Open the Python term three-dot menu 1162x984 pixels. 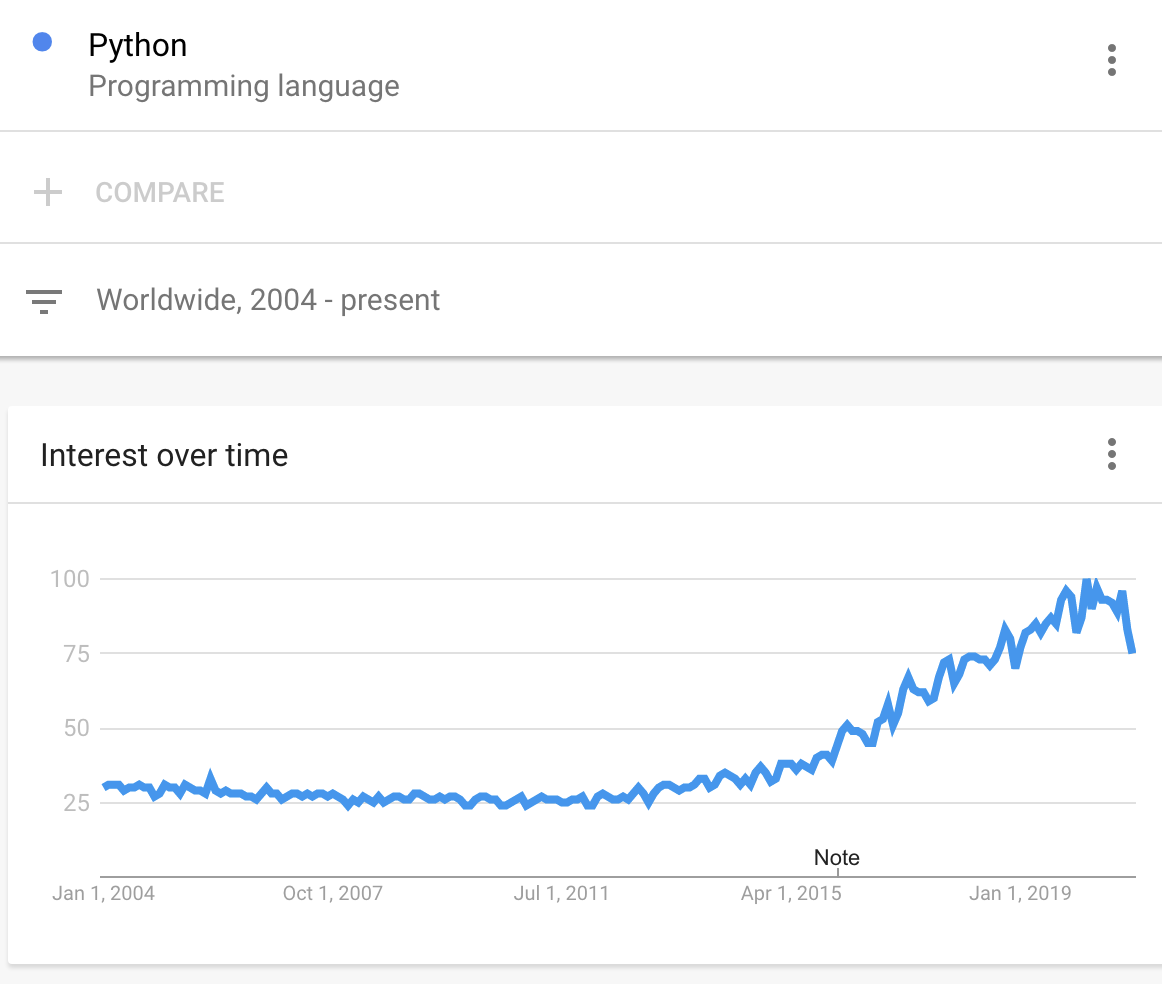1111,60
